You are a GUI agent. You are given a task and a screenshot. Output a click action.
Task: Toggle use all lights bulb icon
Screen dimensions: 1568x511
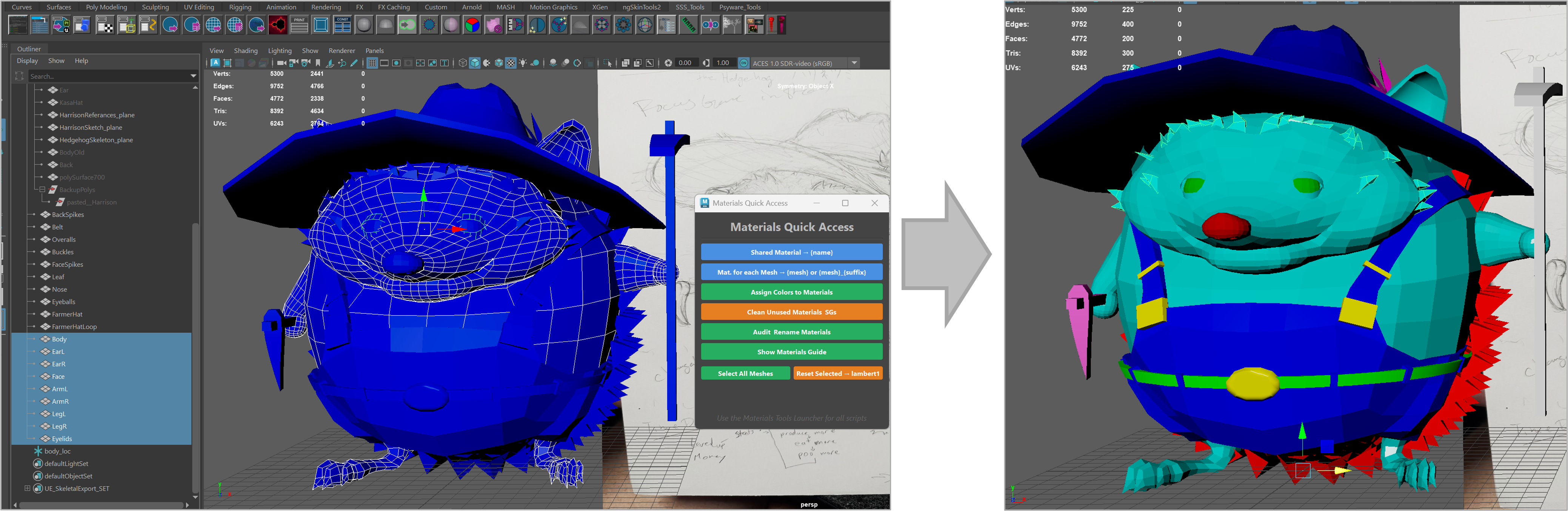click(523, 63)
